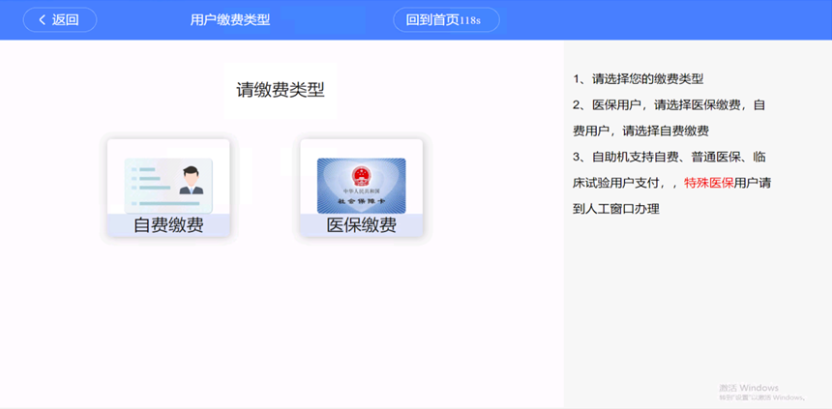Select the social security card image
This screenshot has height=409, width=832.
tap(361, 183)
